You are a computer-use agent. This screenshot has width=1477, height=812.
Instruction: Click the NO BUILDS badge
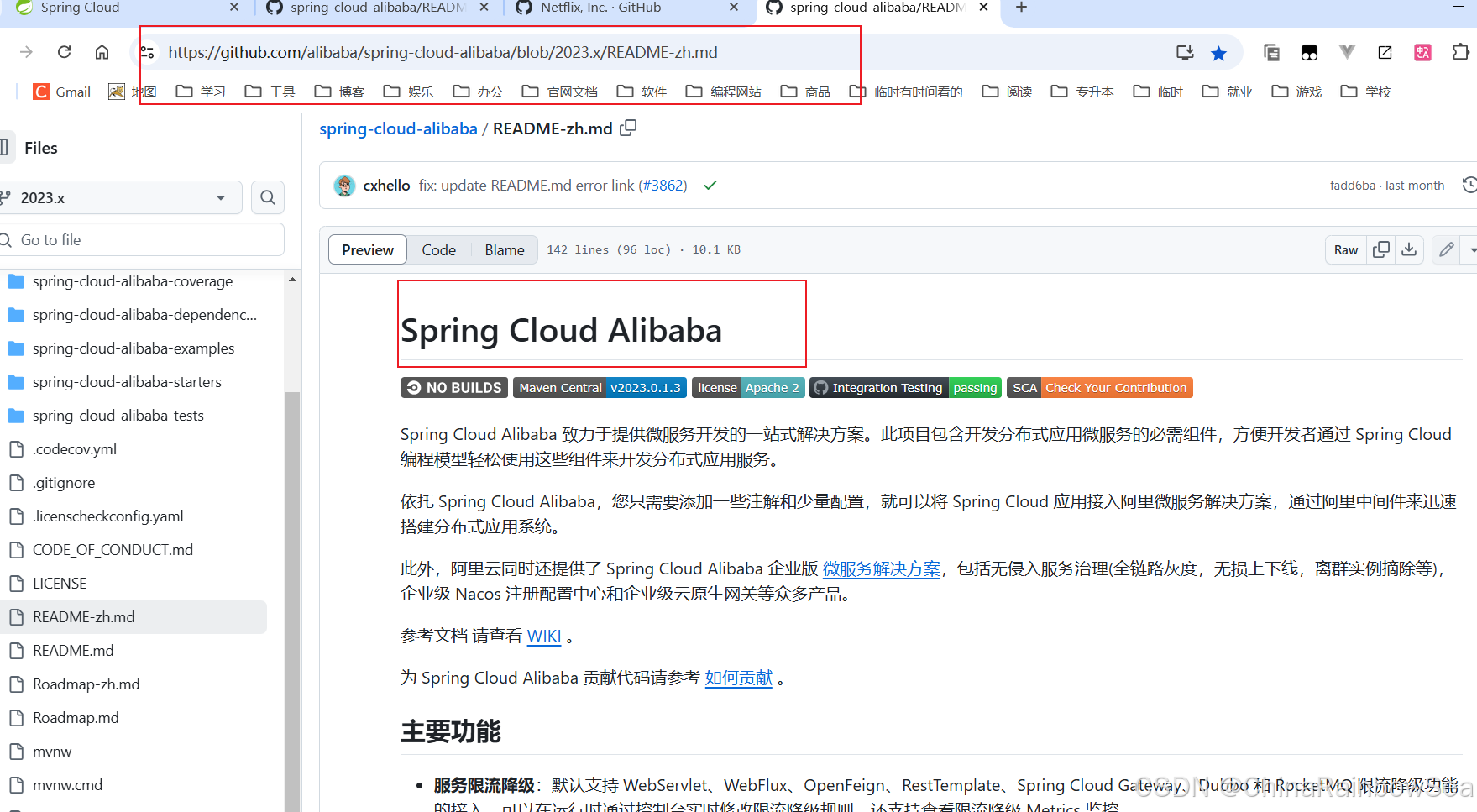click(454, 388)
